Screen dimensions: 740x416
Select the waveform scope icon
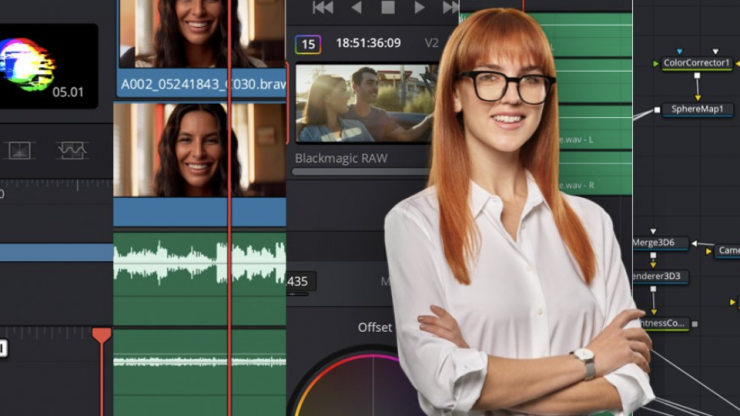pyautogui.click(x=72, y=150)
